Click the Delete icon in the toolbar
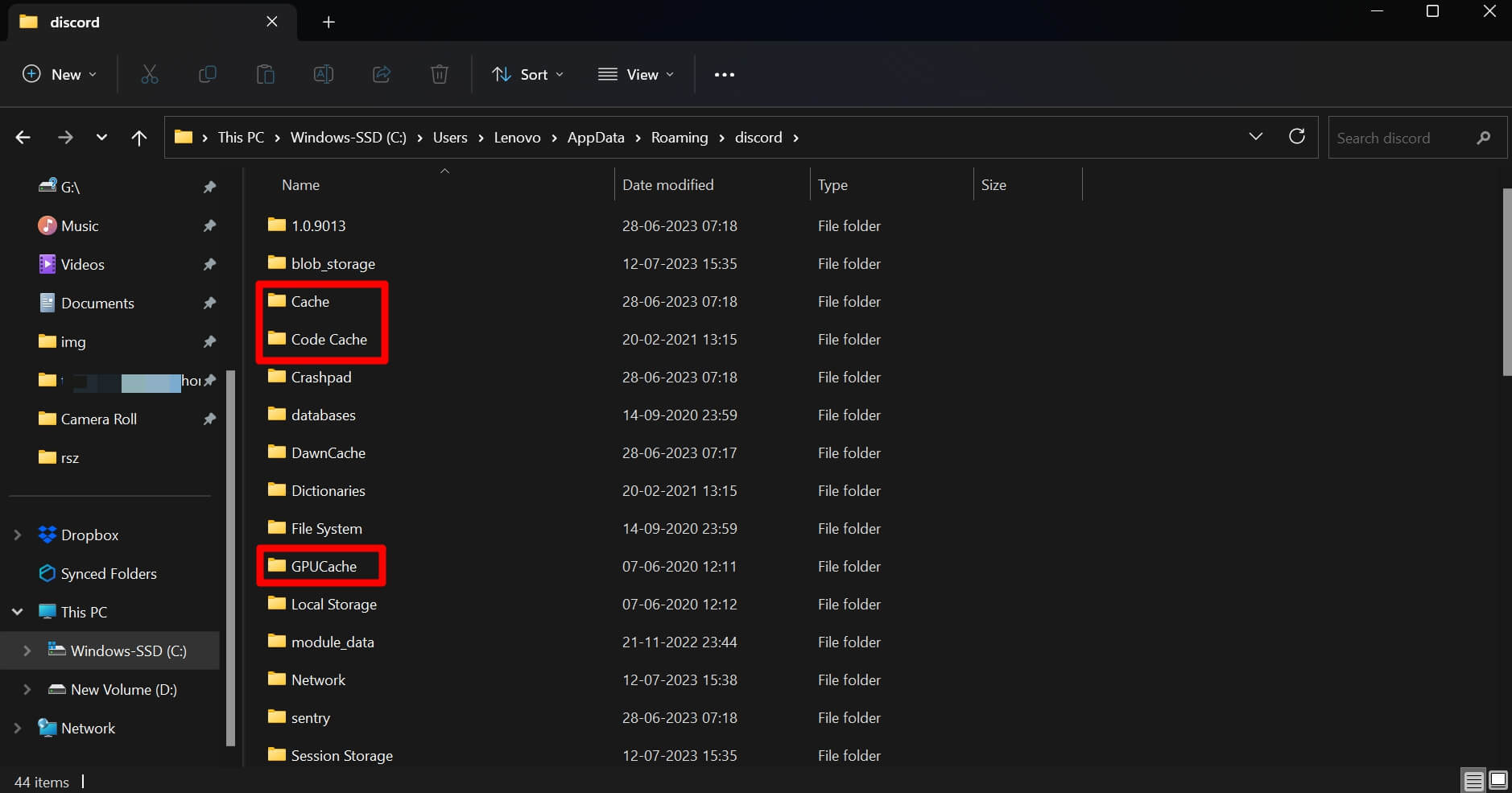The height and width of the screenshot is (793, 1512). pos(439,74)
